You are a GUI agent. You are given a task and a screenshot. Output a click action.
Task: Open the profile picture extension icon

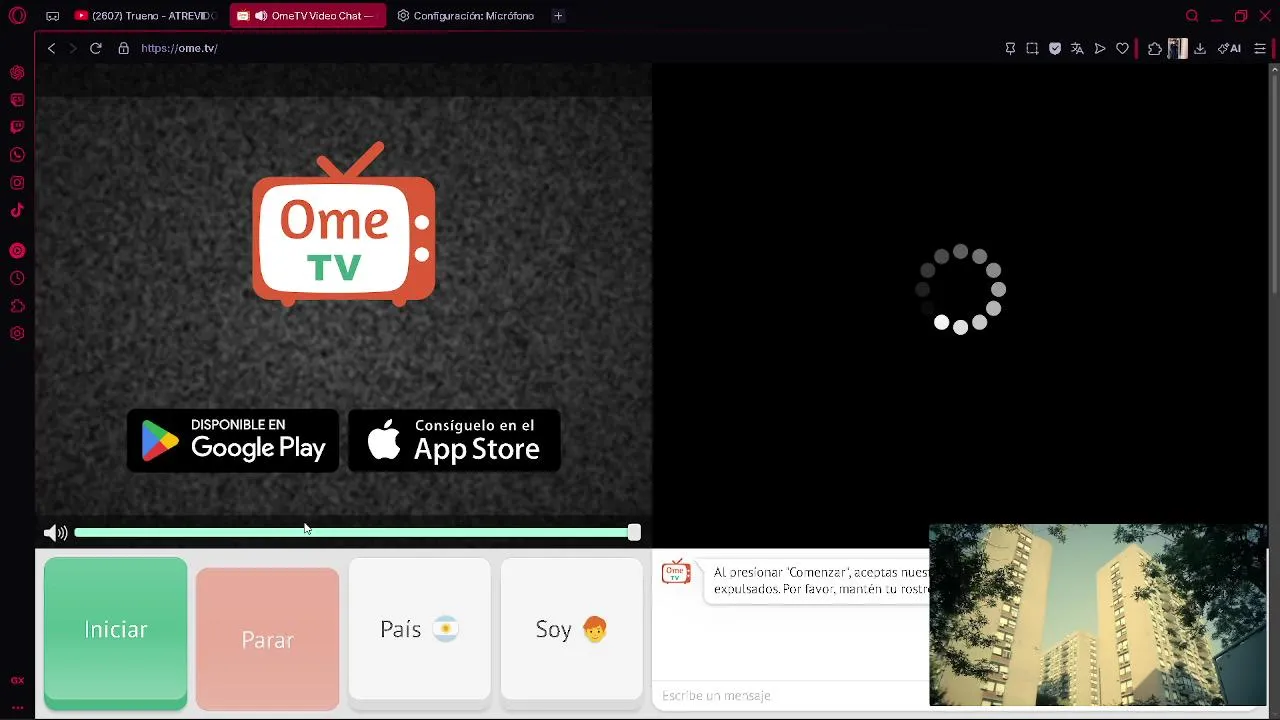(x=1177, y=48)
